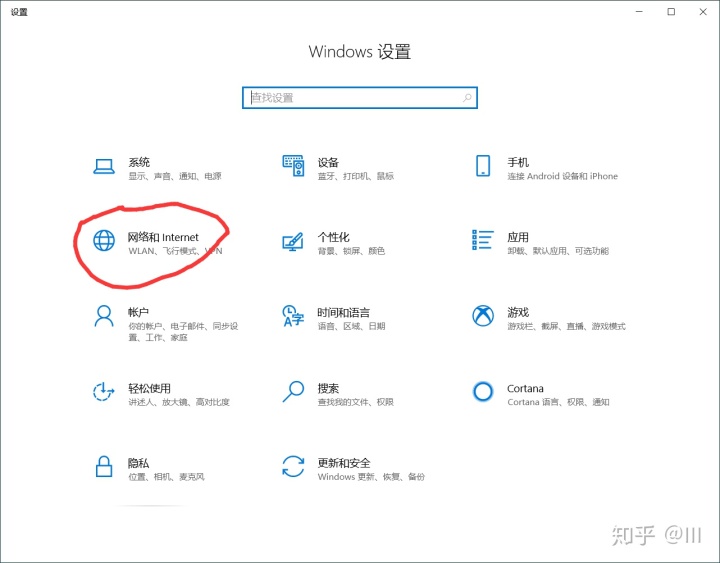The width and height of the screenshot is (720, 563).
Task: Minimize the 设置 window
Action: coord(639,11)
